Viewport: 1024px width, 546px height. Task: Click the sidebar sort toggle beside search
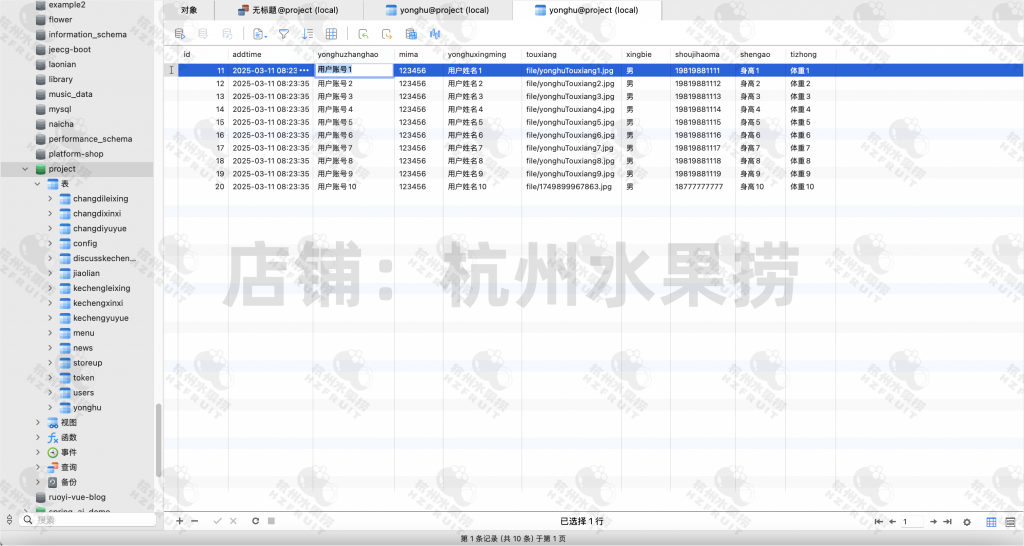[x=9, y=520]
